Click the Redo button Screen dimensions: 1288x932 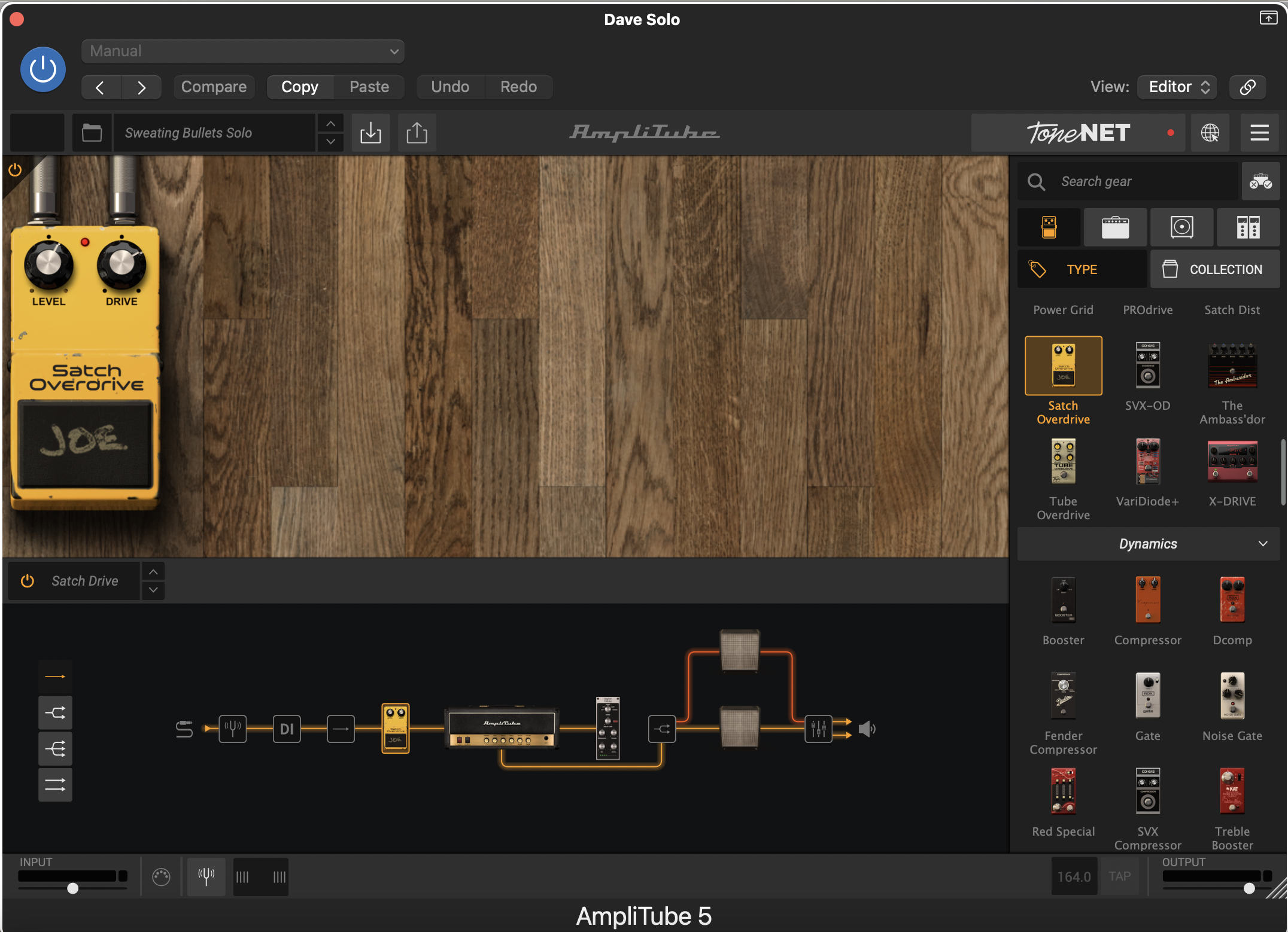coord(518,87)
